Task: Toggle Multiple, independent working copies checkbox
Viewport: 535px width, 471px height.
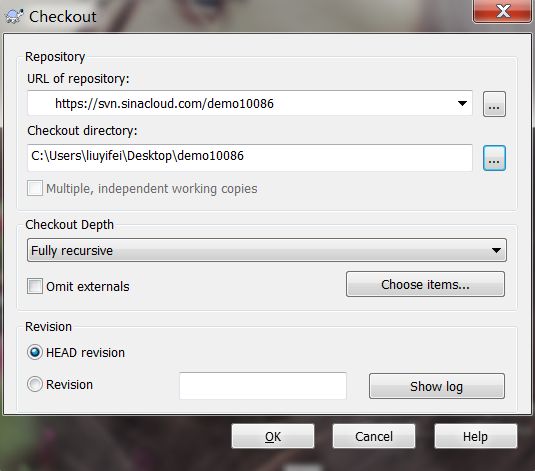Action: [35, 188]
